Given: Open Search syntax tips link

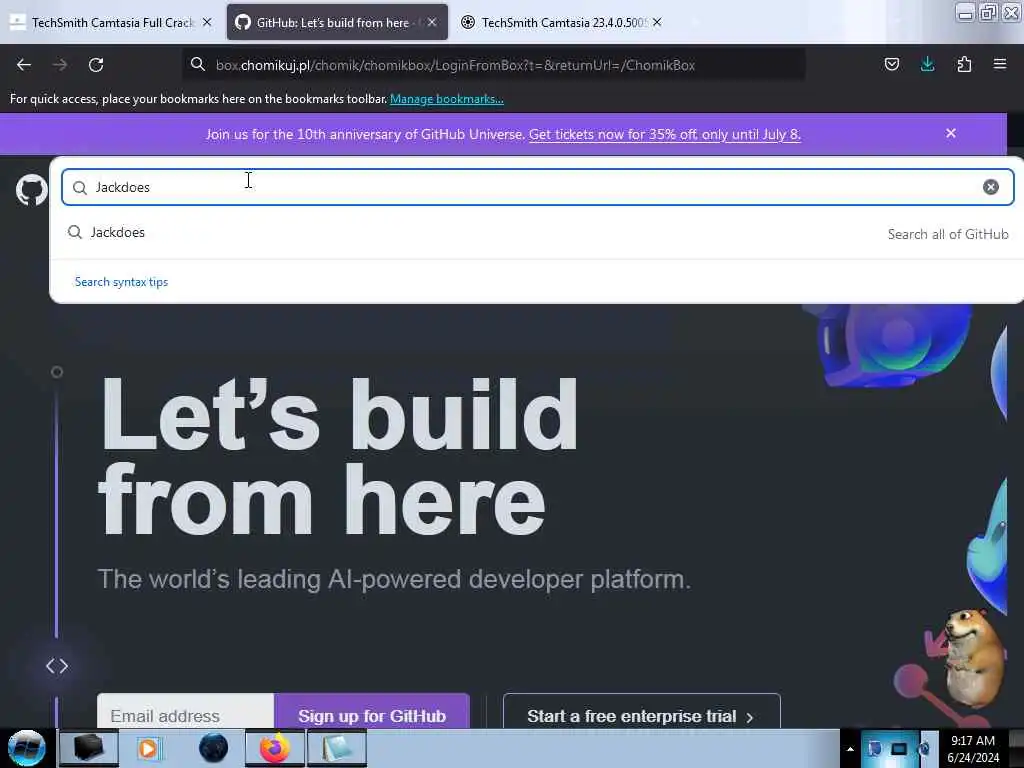Looking at the screenshot, I should coord(121,281).
